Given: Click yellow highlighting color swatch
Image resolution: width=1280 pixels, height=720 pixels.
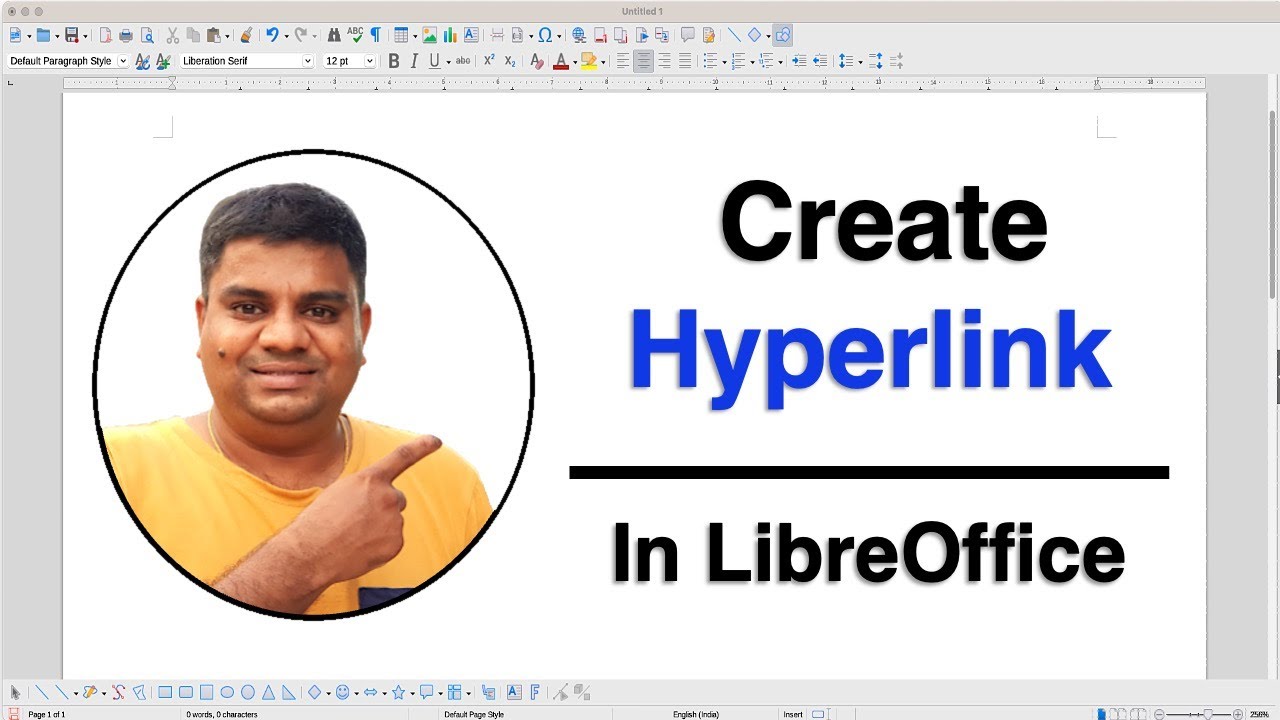Looking at the screenshot, I should click(589, 61).
